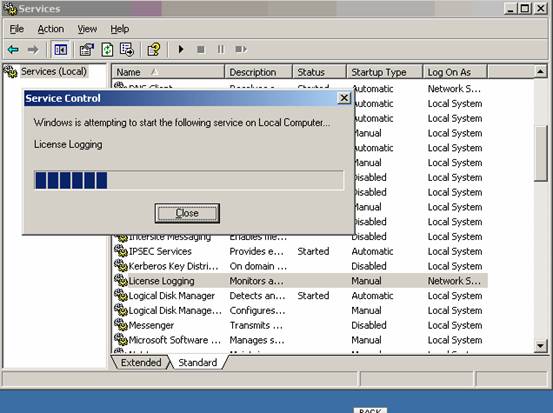Click Started status of Logical Disk Manager
This screenshot has height=413, width=553.
coord(313,296)
